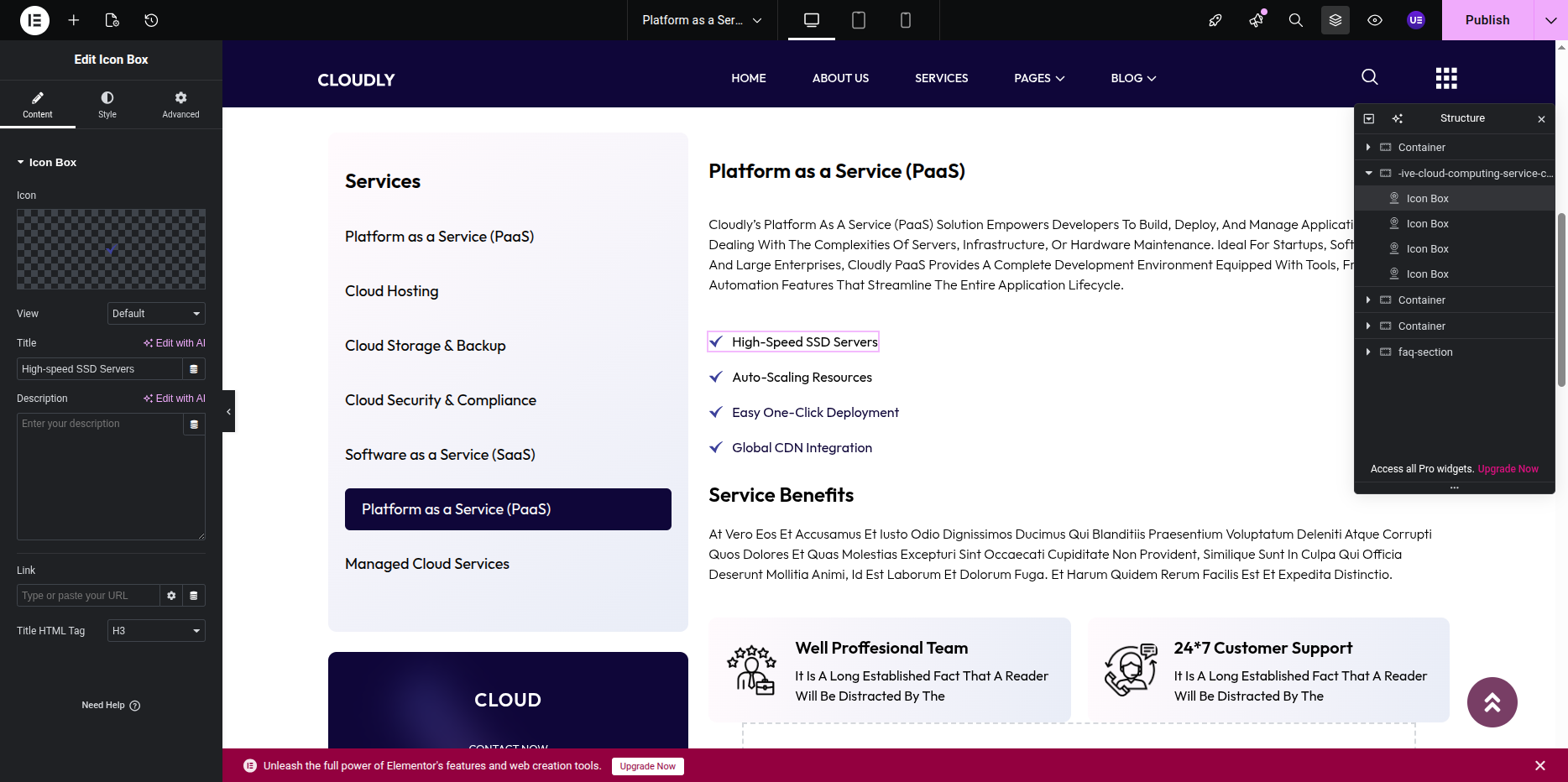Switch to mobile preview mode

[x=906, y=20]
